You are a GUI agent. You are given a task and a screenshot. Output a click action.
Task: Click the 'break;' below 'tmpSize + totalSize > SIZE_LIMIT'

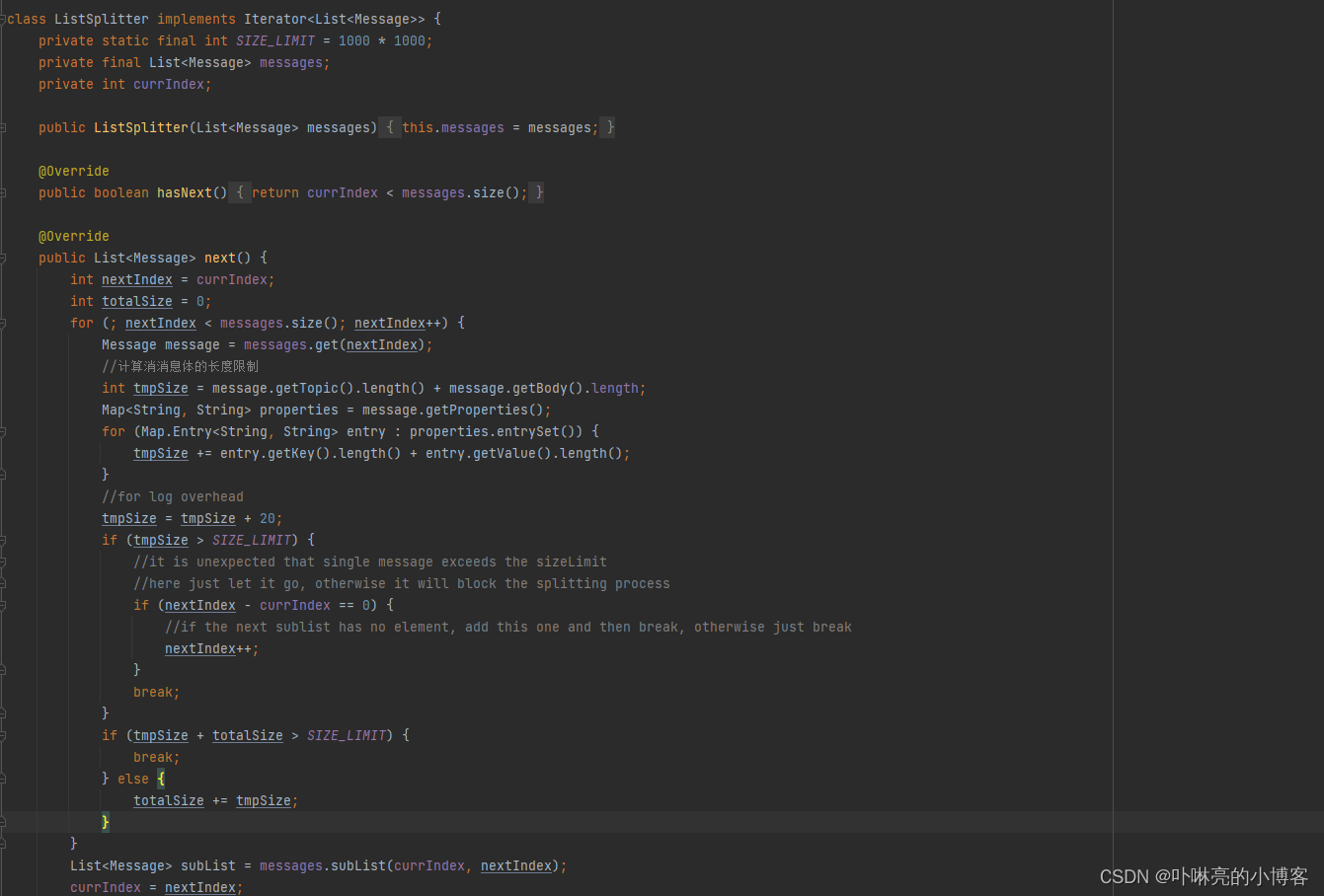point(157,757)
